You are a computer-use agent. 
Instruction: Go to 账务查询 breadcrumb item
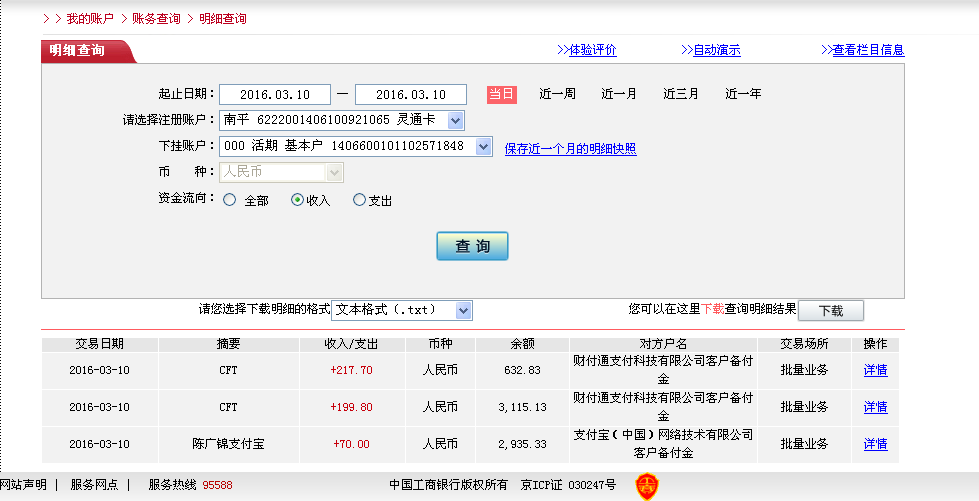coord(159,19)
